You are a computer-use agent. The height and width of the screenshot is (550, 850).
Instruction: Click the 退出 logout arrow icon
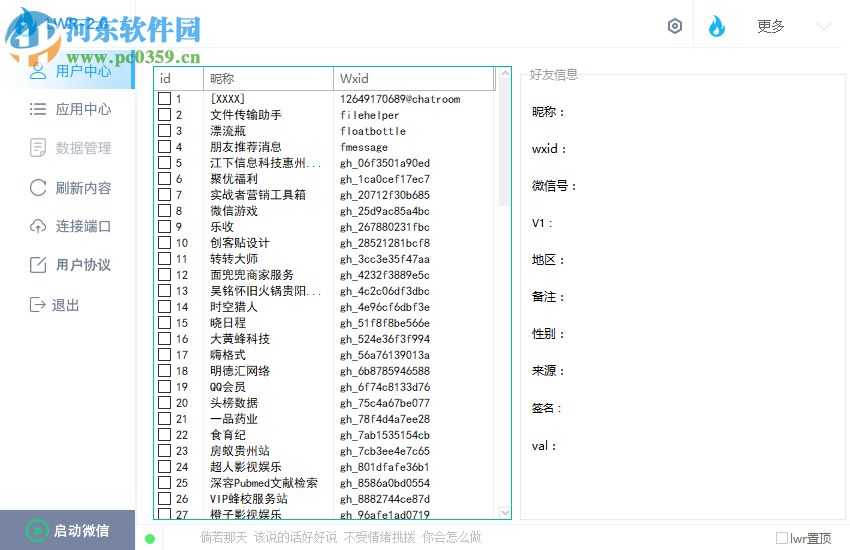37,305
